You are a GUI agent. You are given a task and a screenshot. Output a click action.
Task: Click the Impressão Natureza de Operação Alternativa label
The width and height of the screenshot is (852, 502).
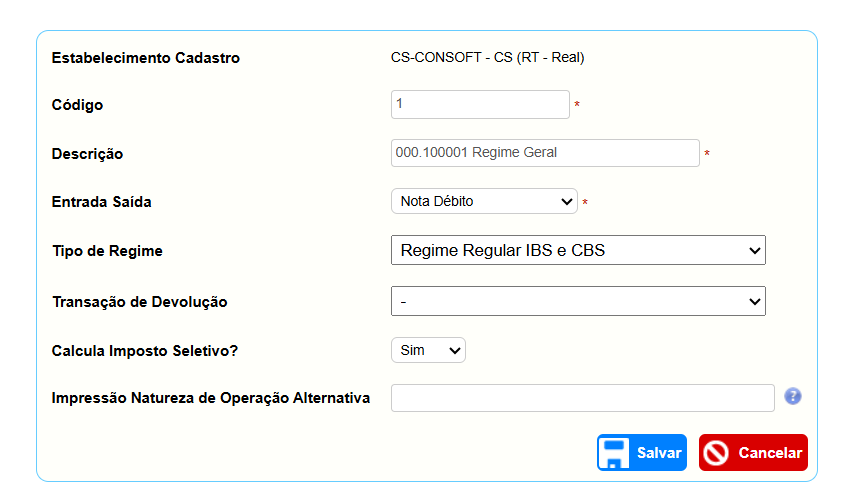pos(211,398)
